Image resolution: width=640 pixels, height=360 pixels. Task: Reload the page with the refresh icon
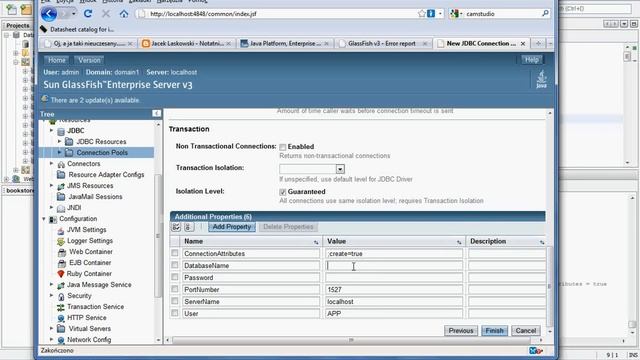tap(88, 14)
